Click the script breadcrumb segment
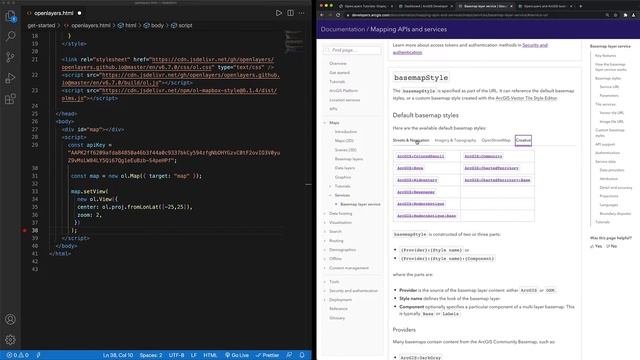The image size is (640, 360). coord(182,25)
